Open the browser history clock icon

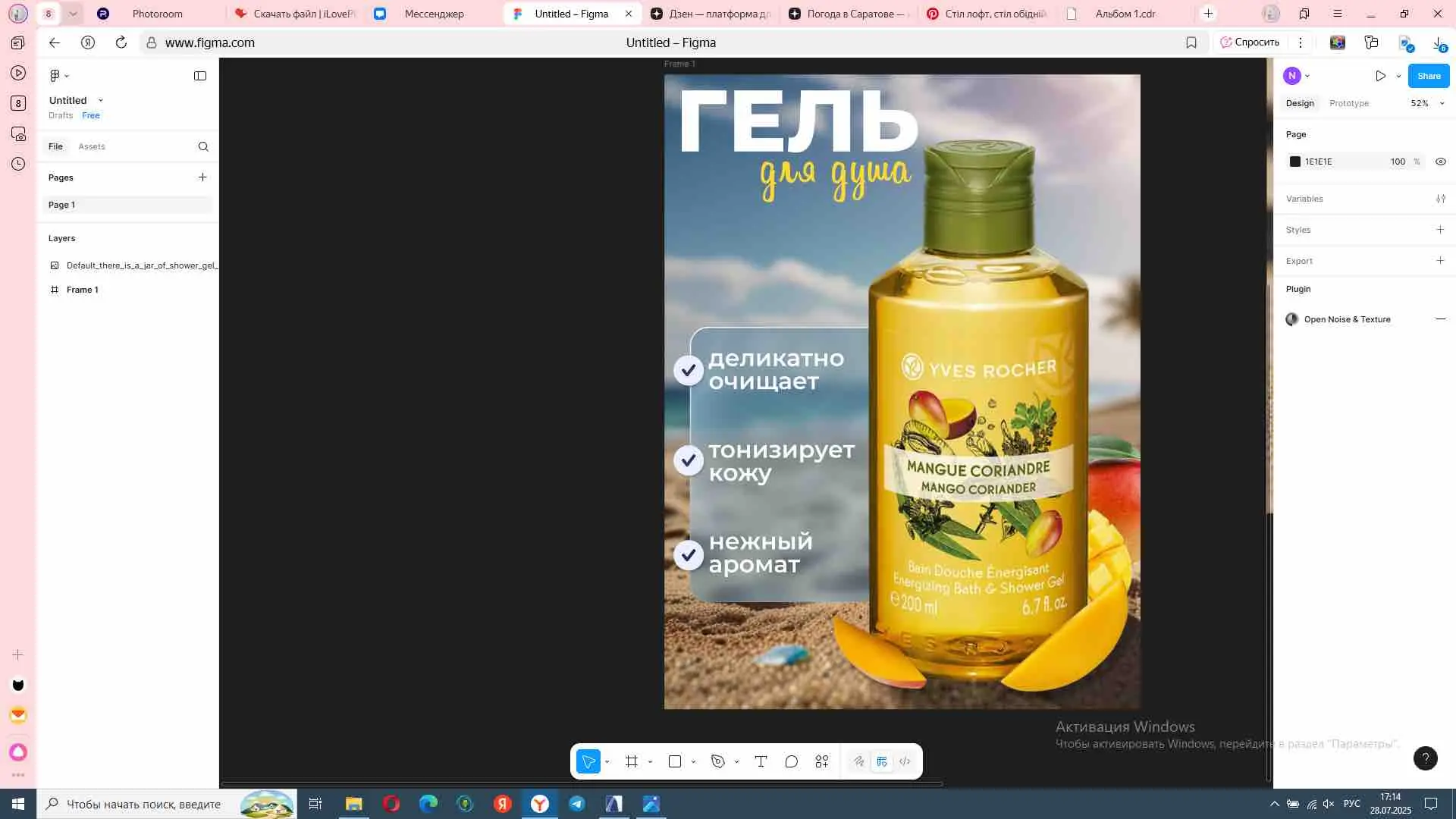[x=18, y=164]
